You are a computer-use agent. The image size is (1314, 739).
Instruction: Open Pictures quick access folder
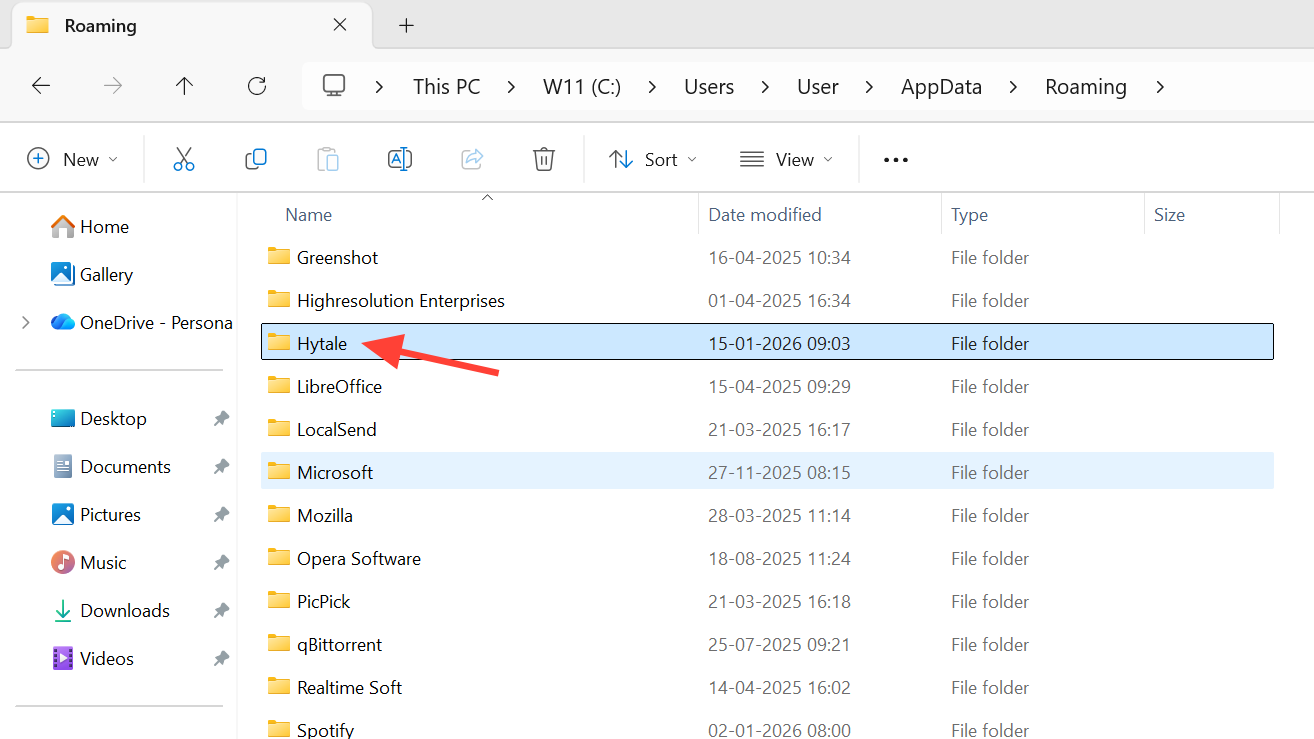(96, 515)
